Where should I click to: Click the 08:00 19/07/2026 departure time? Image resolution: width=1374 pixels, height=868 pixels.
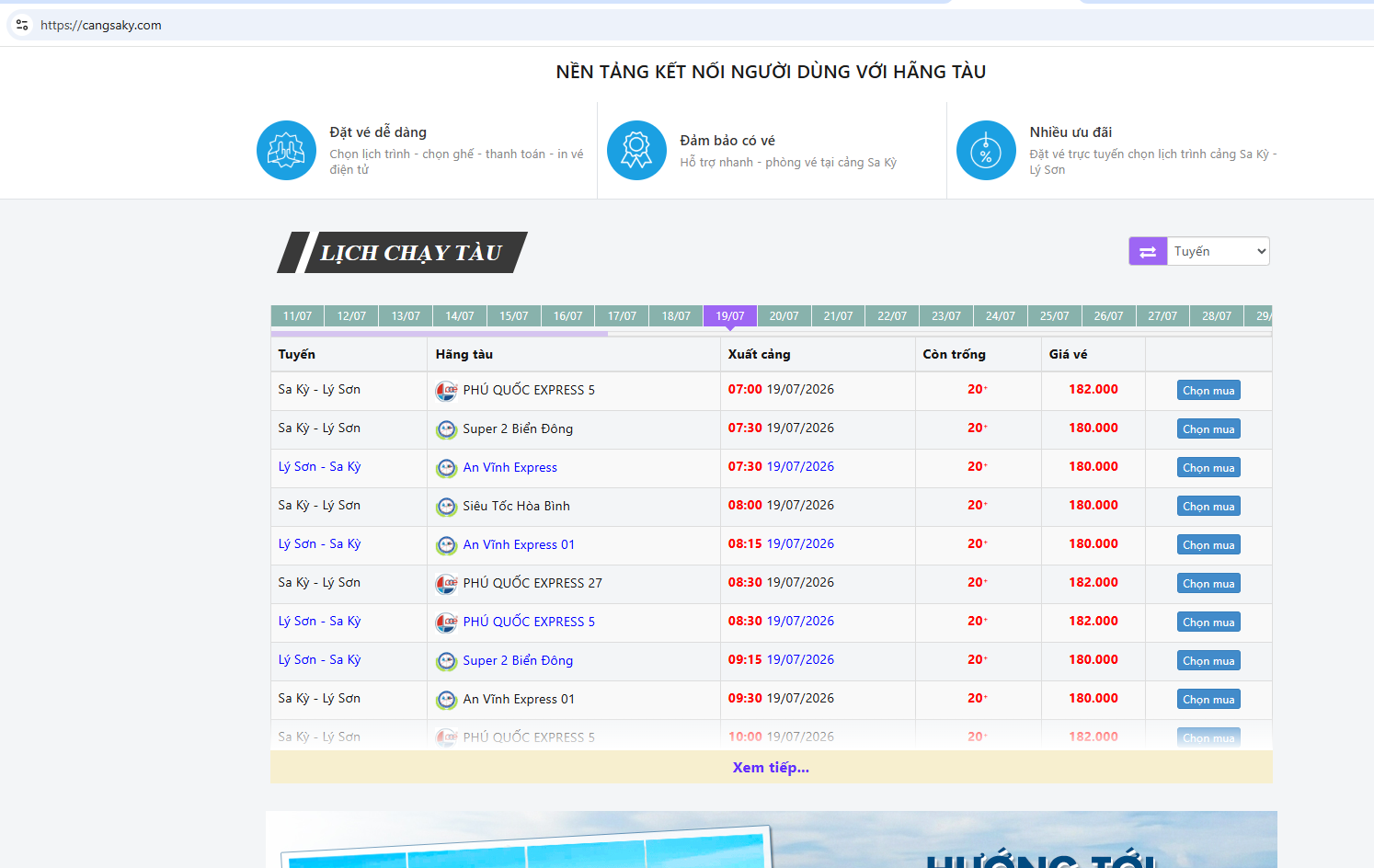click(781, 506)
